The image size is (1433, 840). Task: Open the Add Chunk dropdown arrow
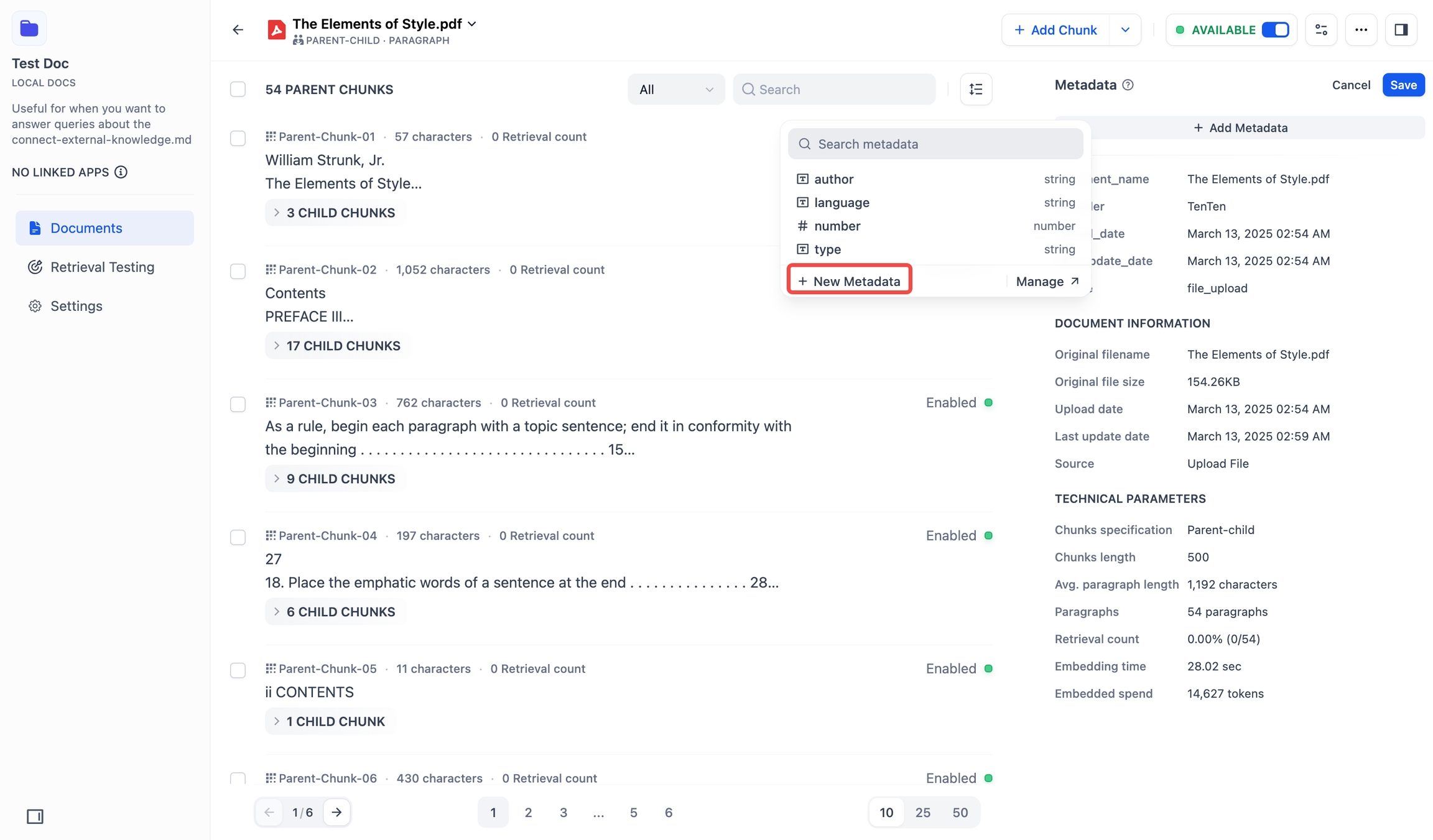[x=1125, y=30]
